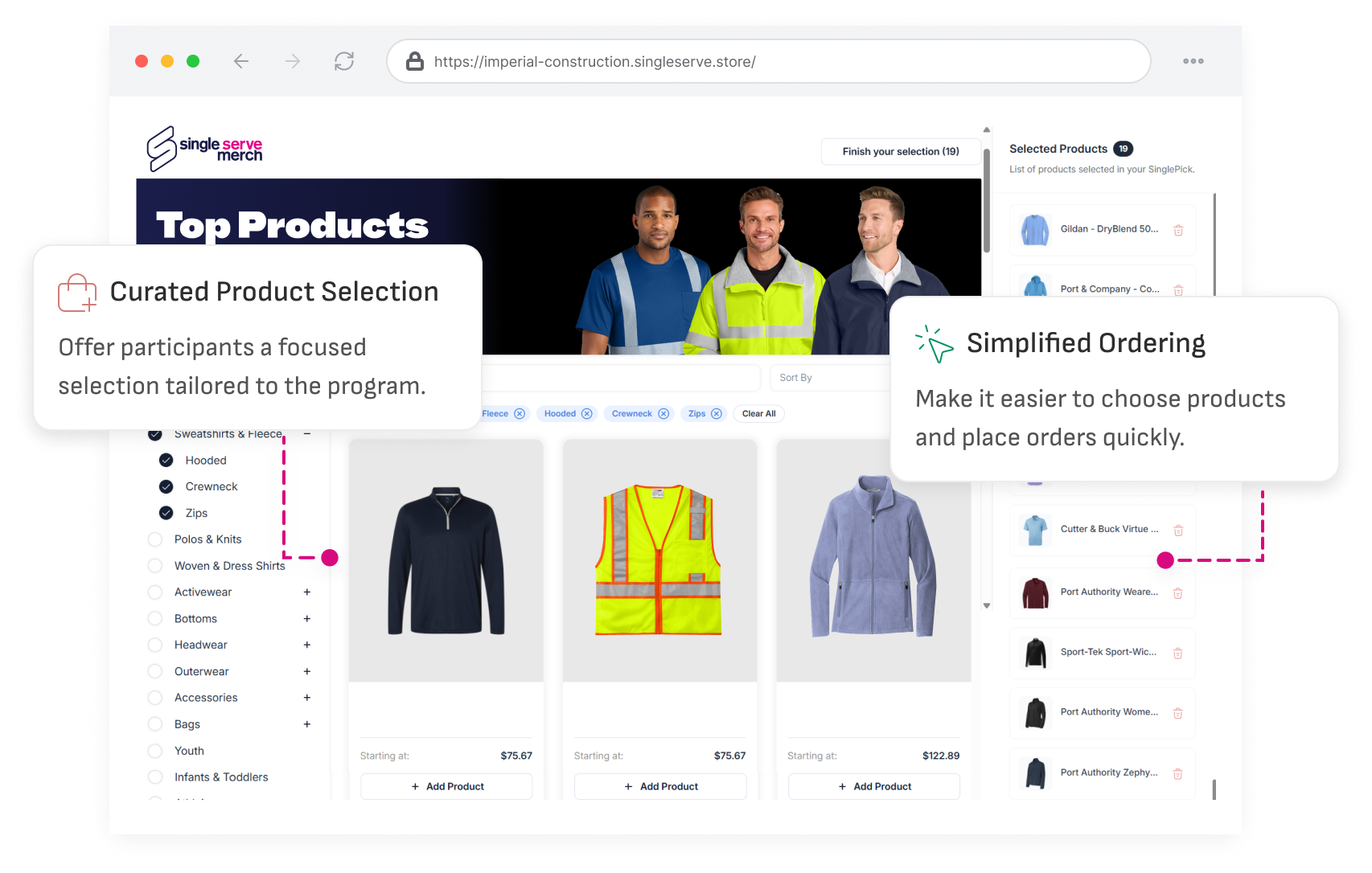Image resolution: width=1372 pixels, height=873 pixels.
Task: Expand the Accessories category
Action: tap(307, 698)
